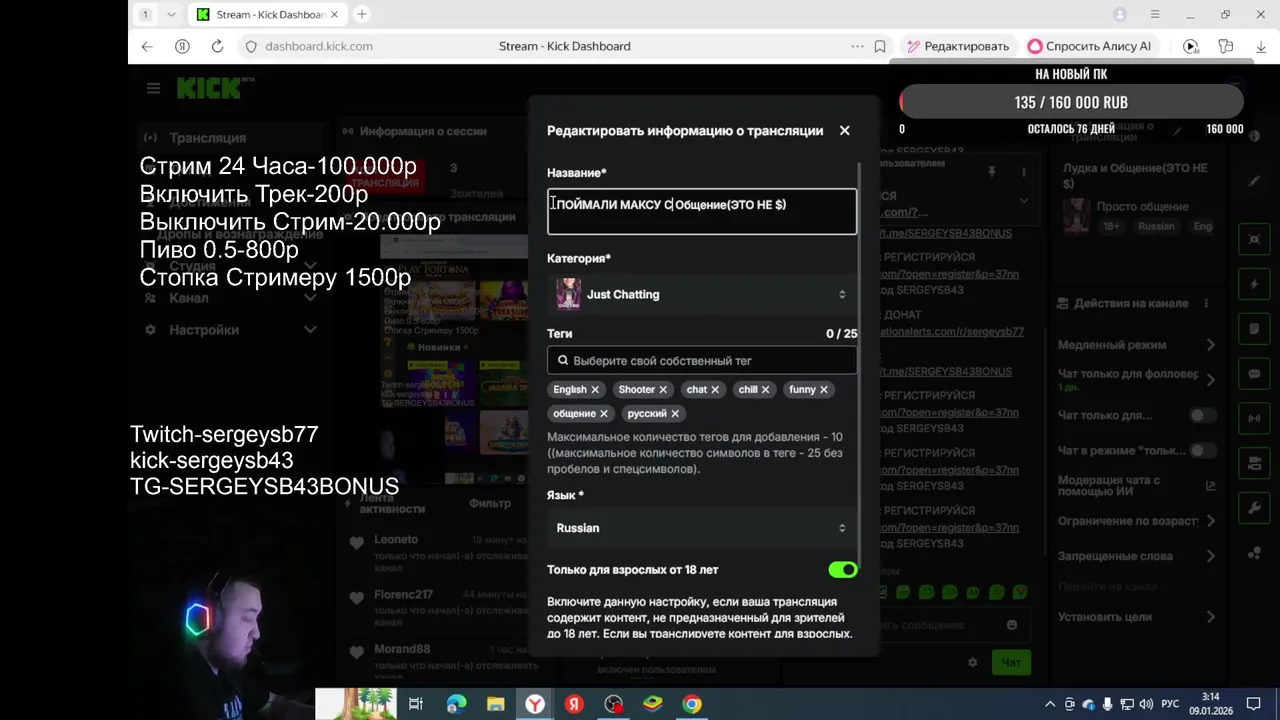Toggle the adults only 18+ switch

[x=843, y=570]
